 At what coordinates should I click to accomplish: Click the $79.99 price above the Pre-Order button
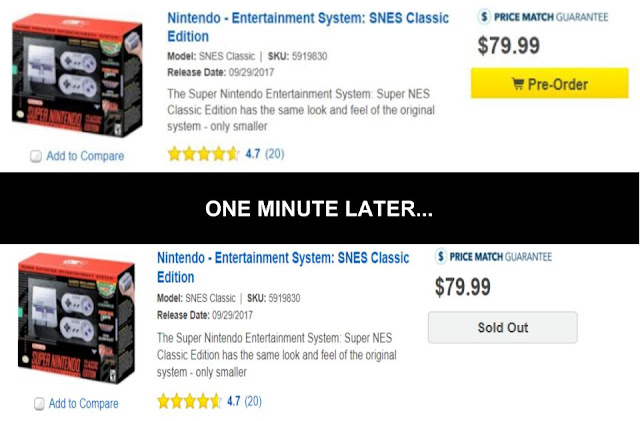pyautogui.click(x=511, y=46)
